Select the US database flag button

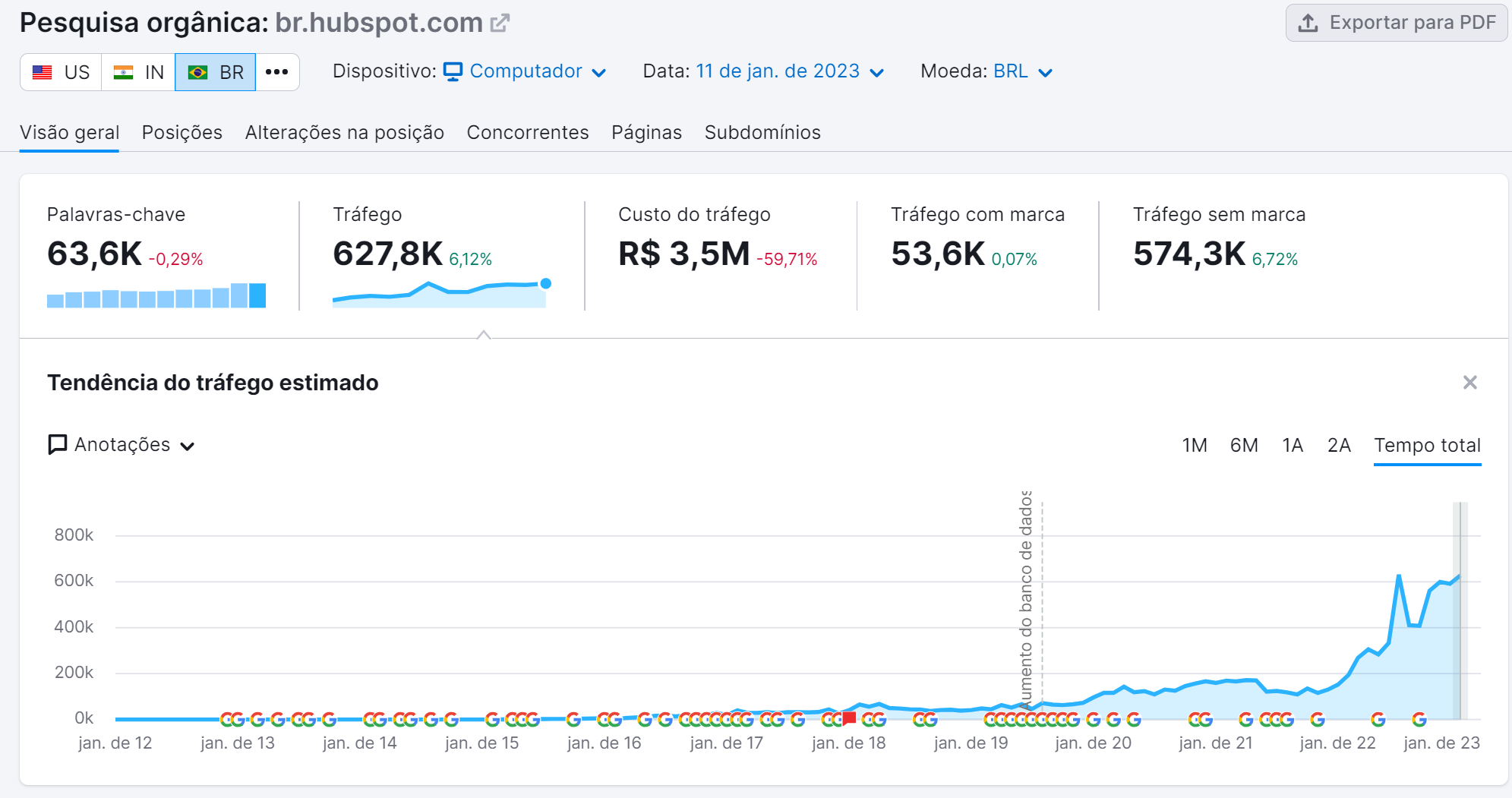pyautogui.click(x=61, y=72)
